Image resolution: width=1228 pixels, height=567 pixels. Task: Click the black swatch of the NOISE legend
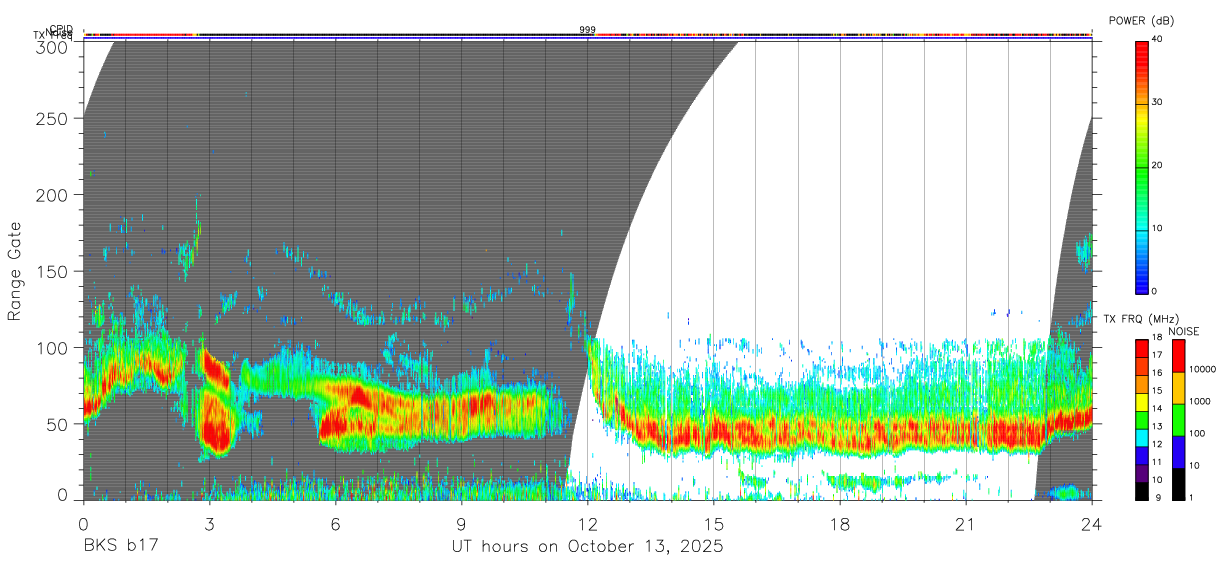click(1178, 484)
